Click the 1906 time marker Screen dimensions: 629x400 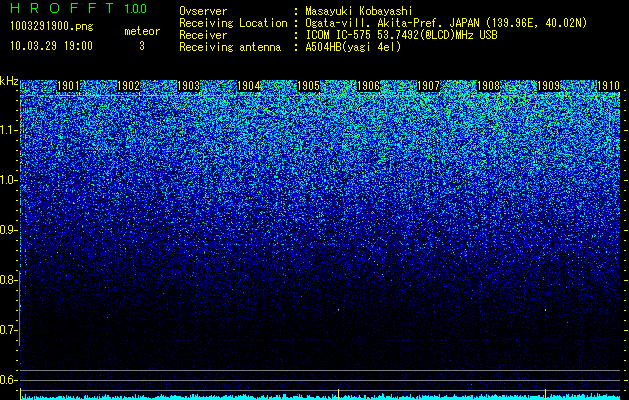(368, 86)
